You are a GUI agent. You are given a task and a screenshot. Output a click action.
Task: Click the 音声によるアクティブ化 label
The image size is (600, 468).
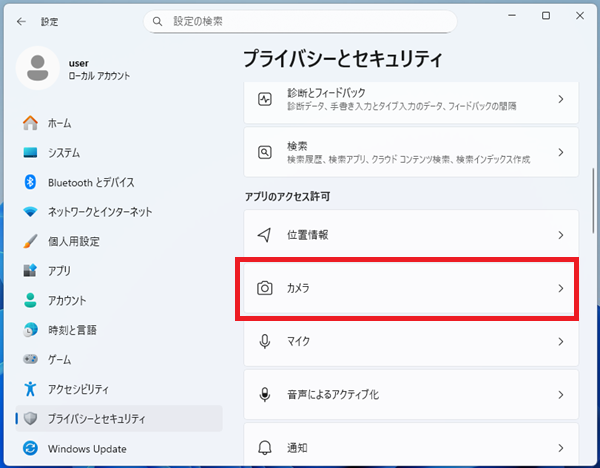[x=333, y=395]
